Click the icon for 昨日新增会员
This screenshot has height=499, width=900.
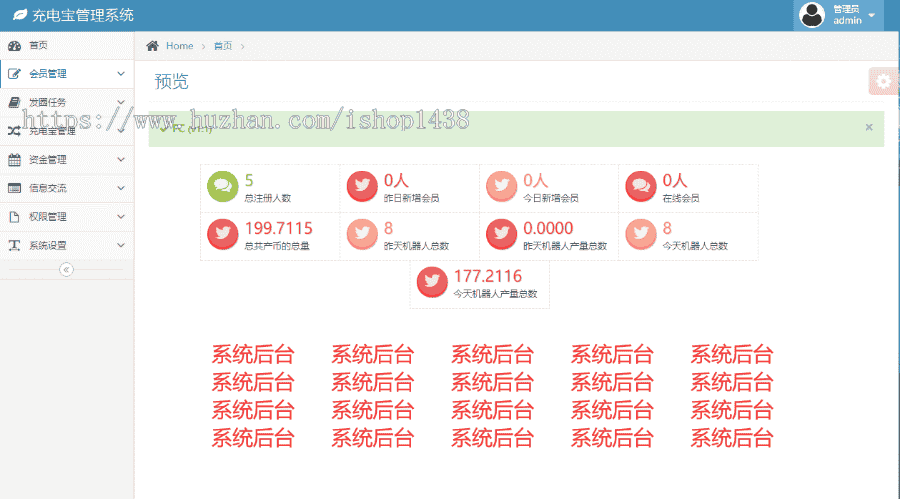[x=362, y=187]
